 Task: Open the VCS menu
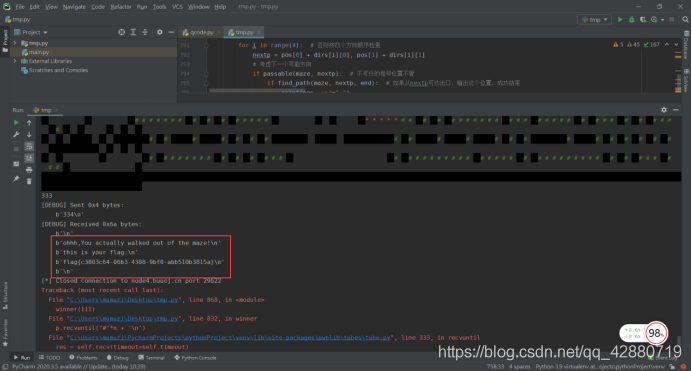[x=177, y=7]
